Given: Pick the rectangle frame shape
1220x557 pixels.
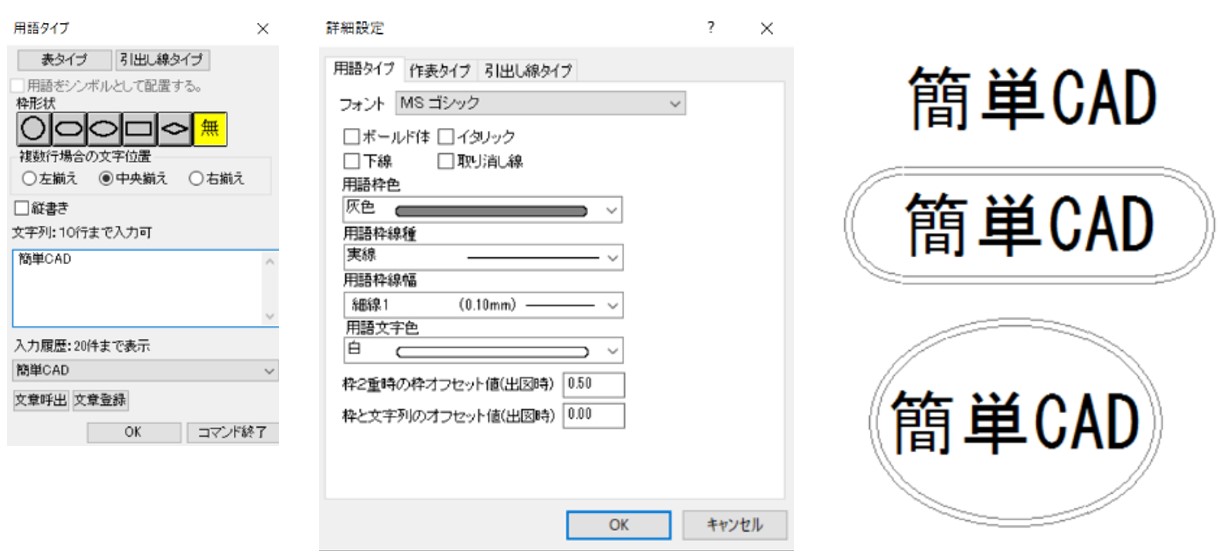Looking at the screenshot, I should (x=138, y=127).
